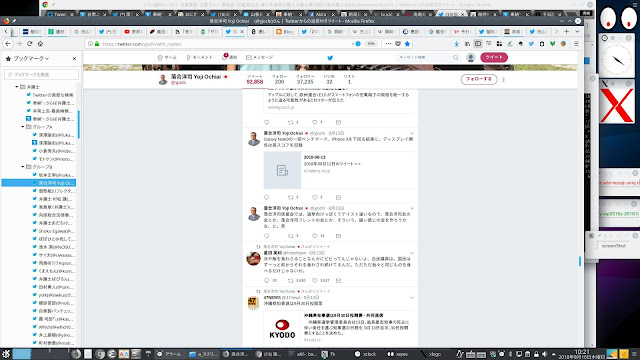Open the Twitter advanced search bookmark in sidebar

pyautogui.click(x=50, y=95)
